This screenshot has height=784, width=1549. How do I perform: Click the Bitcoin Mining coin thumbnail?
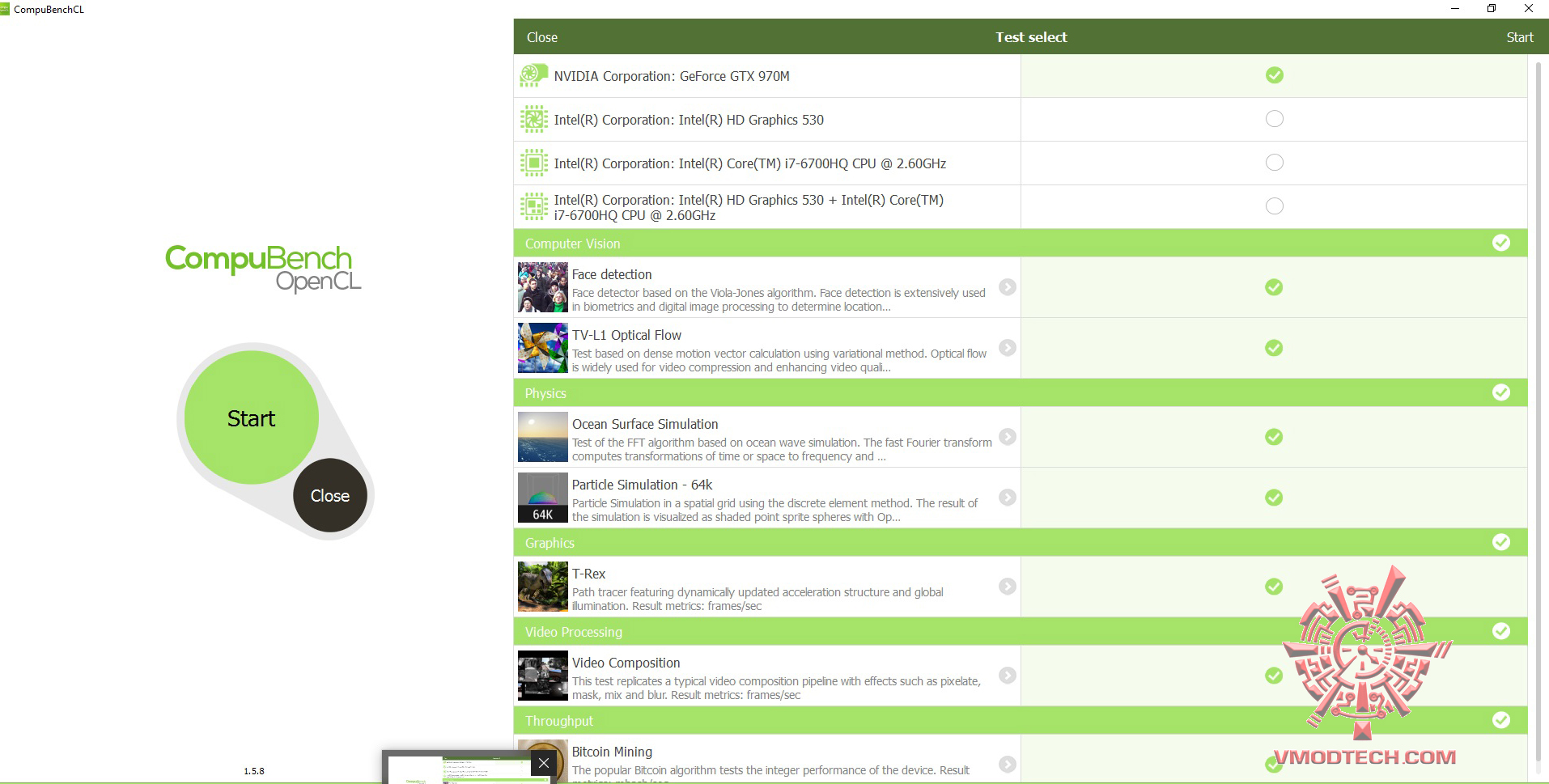click(543, 762)
